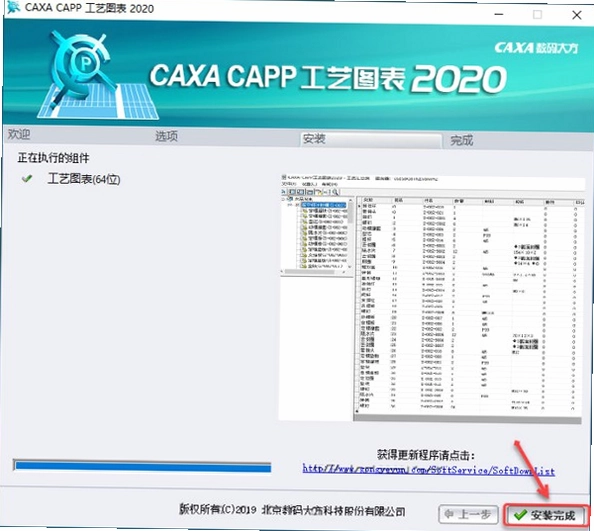The height and width of the screenshot is (531, 594).
Task: Close the installer window
Action: [577, 15]
